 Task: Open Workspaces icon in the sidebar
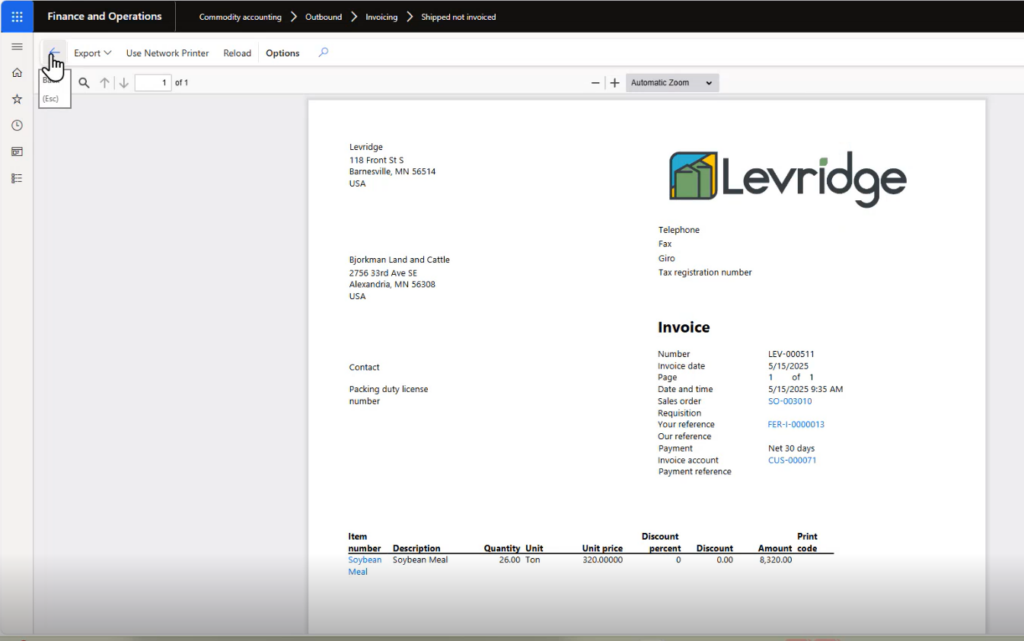pyautogui.click(x=17, y=151)
